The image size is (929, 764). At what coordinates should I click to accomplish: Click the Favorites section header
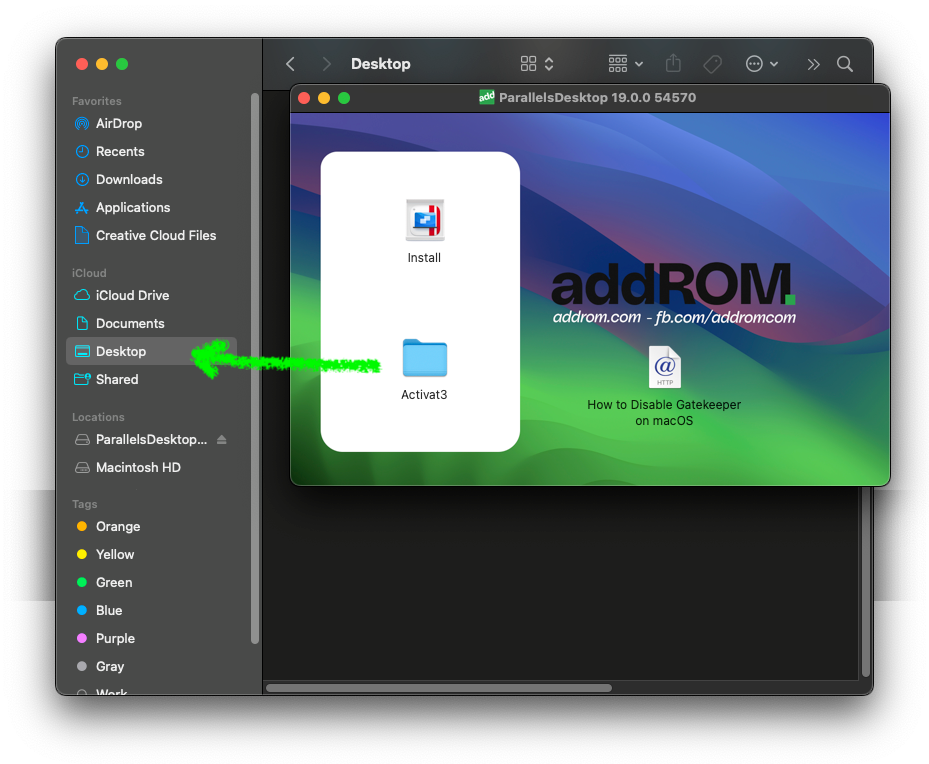click(97, 101)
